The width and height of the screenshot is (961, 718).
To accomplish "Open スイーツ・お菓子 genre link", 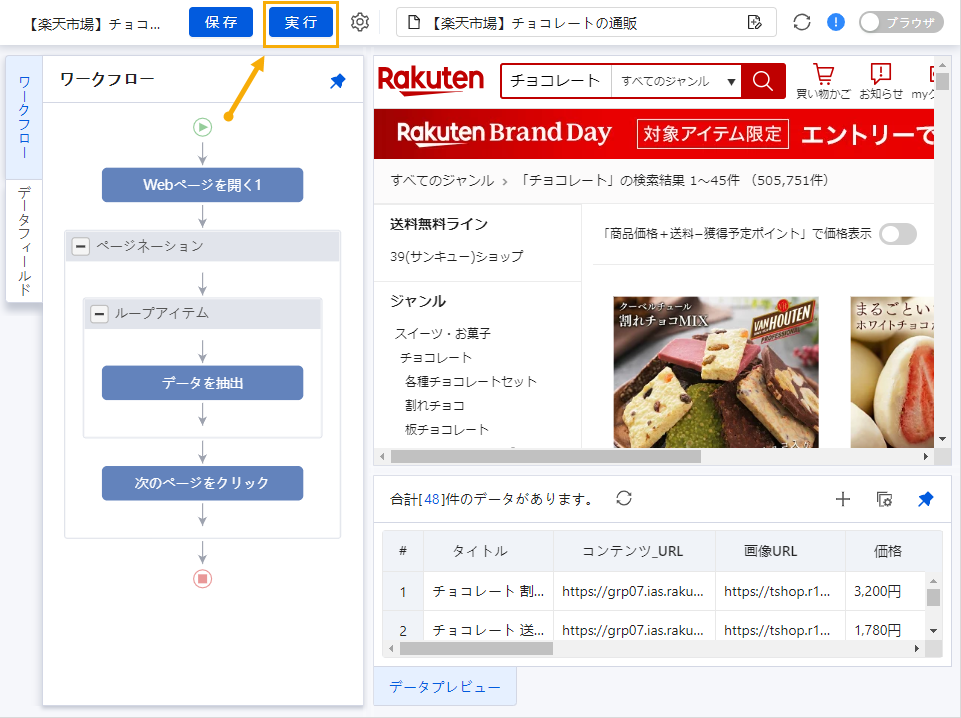I will pyautogui.click(x=443, y=333).
